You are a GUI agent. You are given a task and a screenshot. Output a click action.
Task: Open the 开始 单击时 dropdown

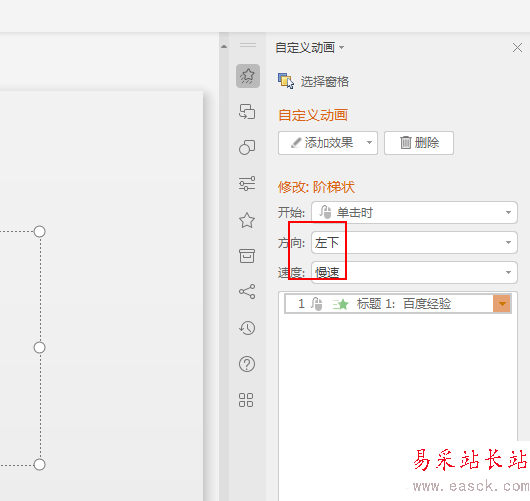(x=414, y=212)
